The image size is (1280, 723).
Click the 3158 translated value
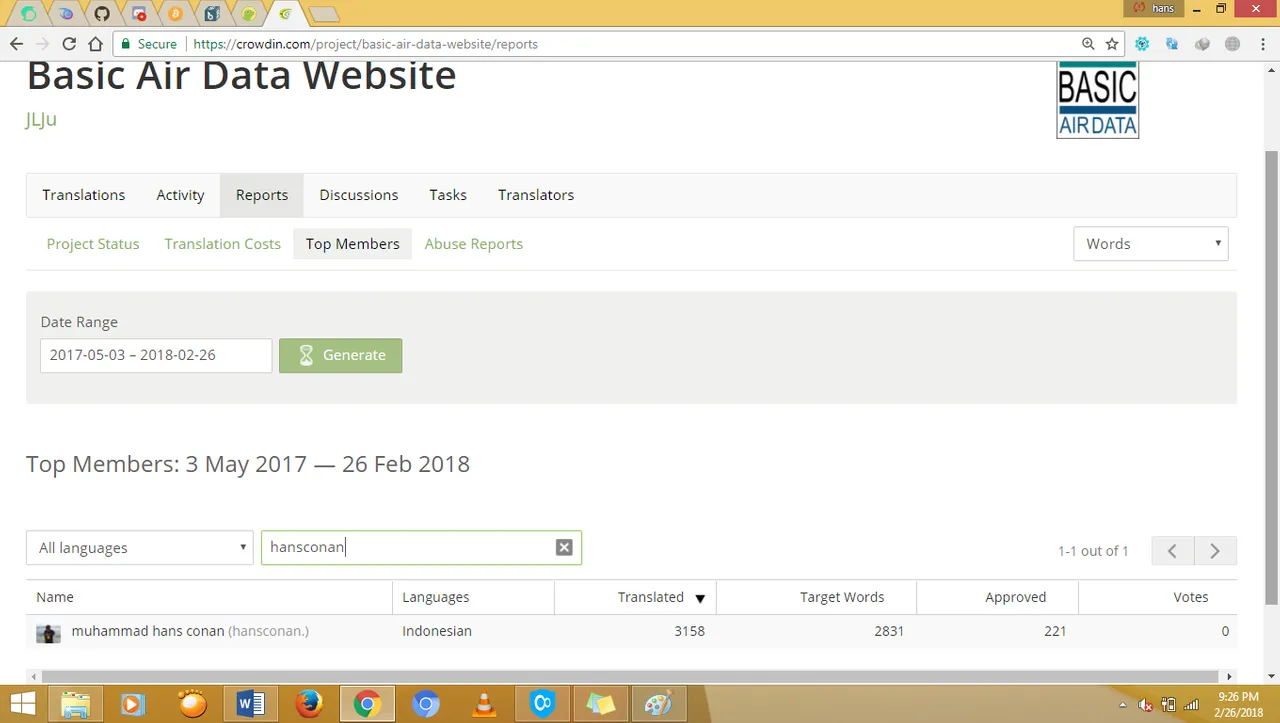(x=689, y=631)
